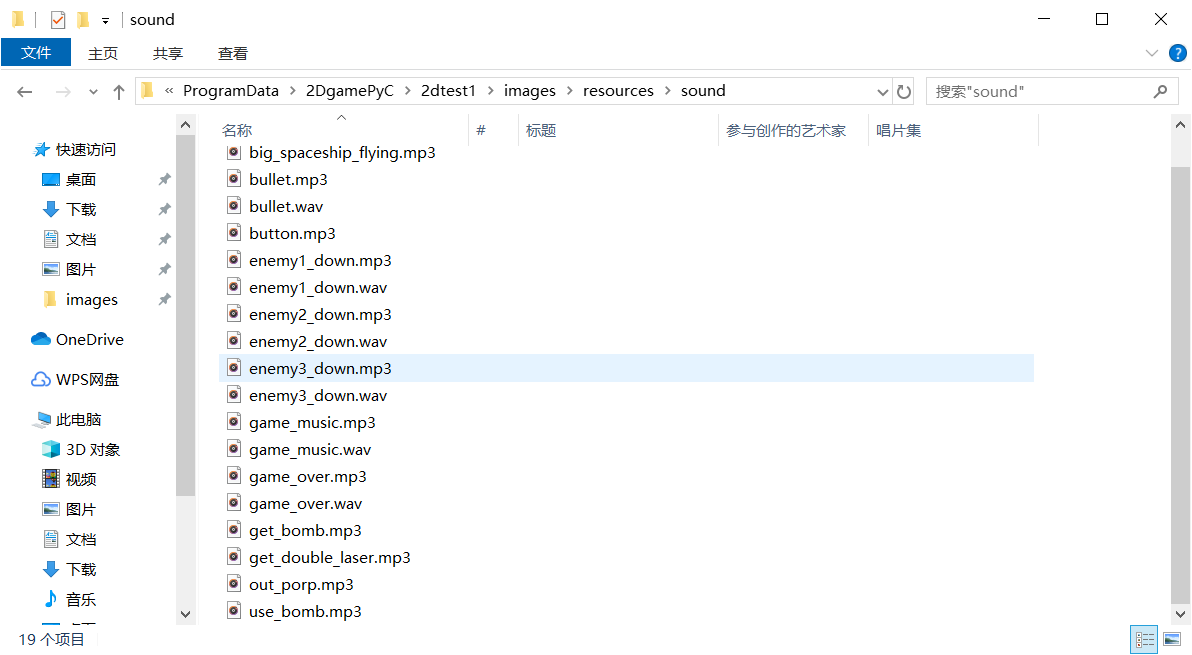
Task: Select game_music.mp3 file
Action: (312, 422)
